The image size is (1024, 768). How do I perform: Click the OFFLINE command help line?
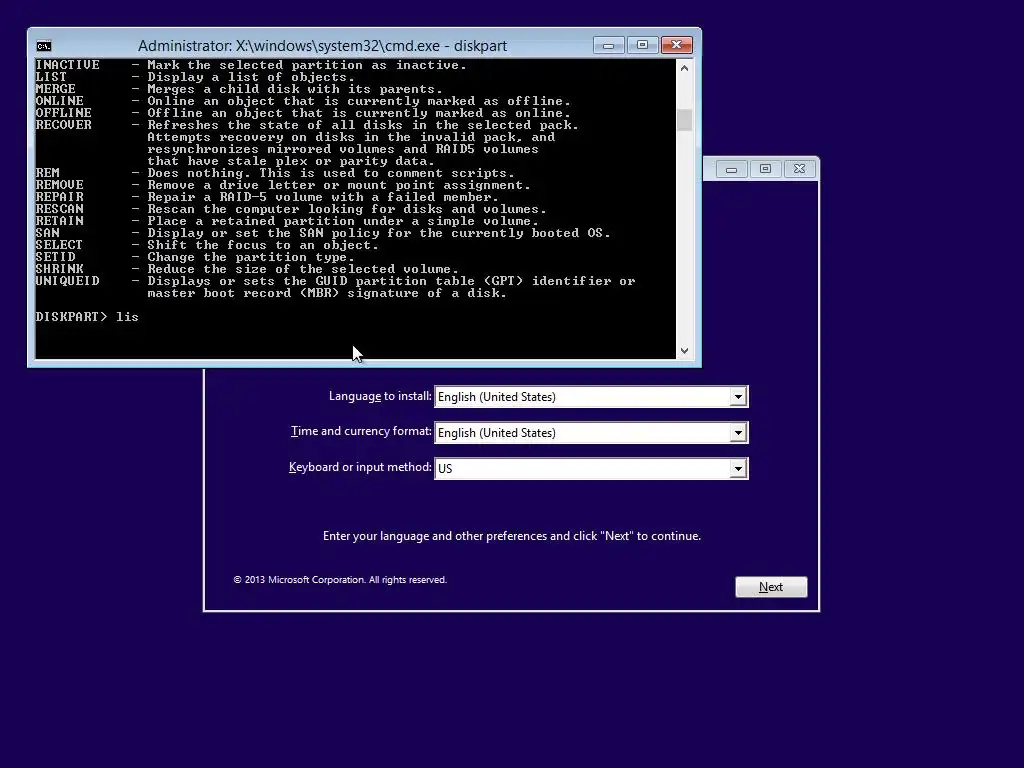click(x=303, y=113)
